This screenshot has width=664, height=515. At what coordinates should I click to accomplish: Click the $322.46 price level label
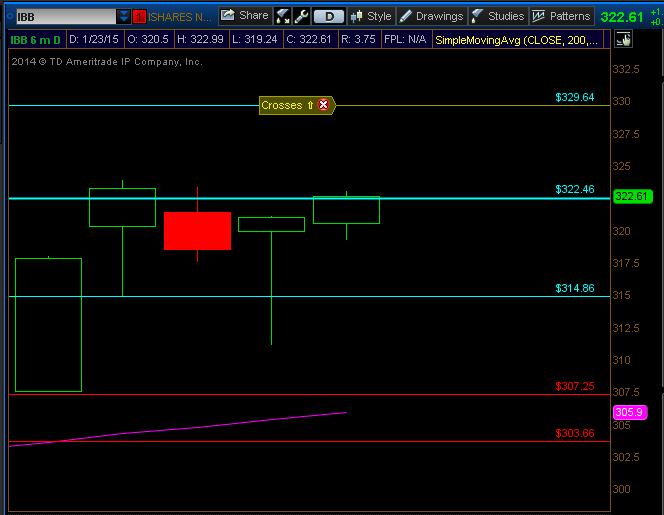[x=575, y=189]
